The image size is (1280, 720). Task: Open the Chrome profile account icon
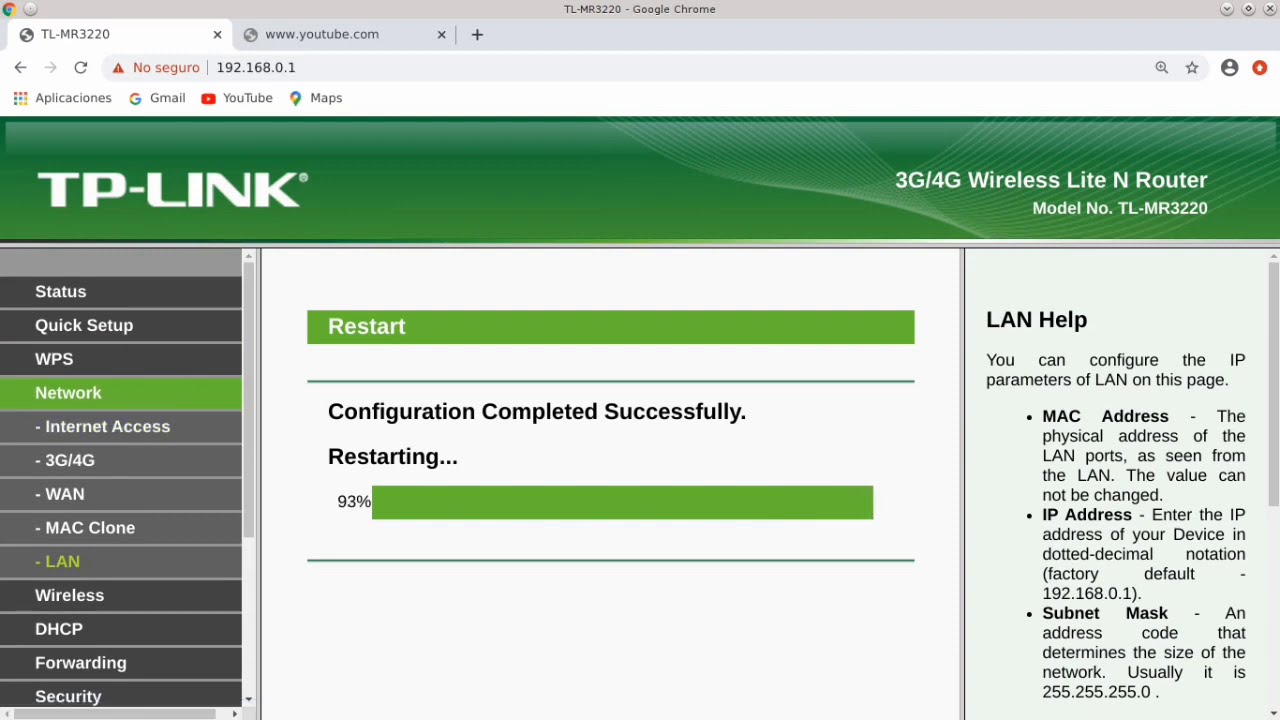(x=1230, y=67)
